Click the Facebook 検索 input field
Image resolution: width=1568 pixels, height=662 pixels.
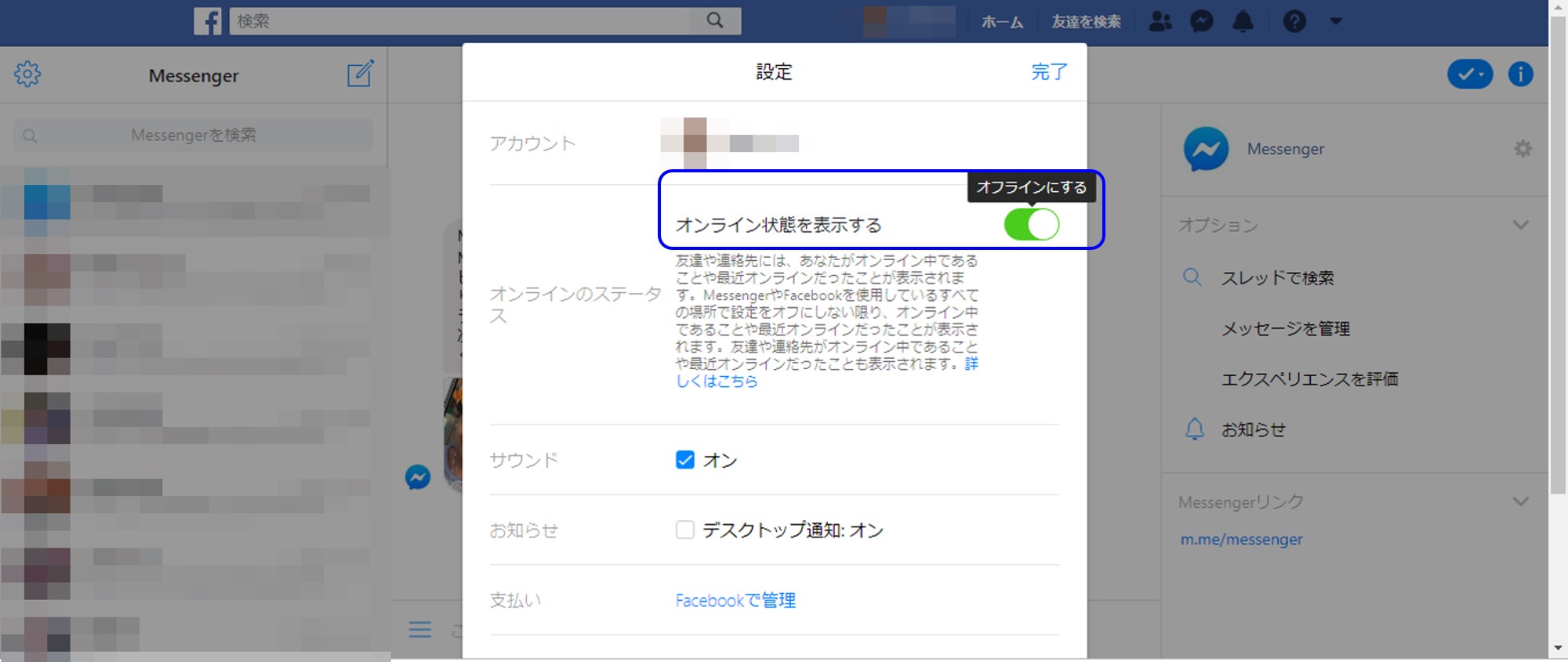(x=459, y=21)
